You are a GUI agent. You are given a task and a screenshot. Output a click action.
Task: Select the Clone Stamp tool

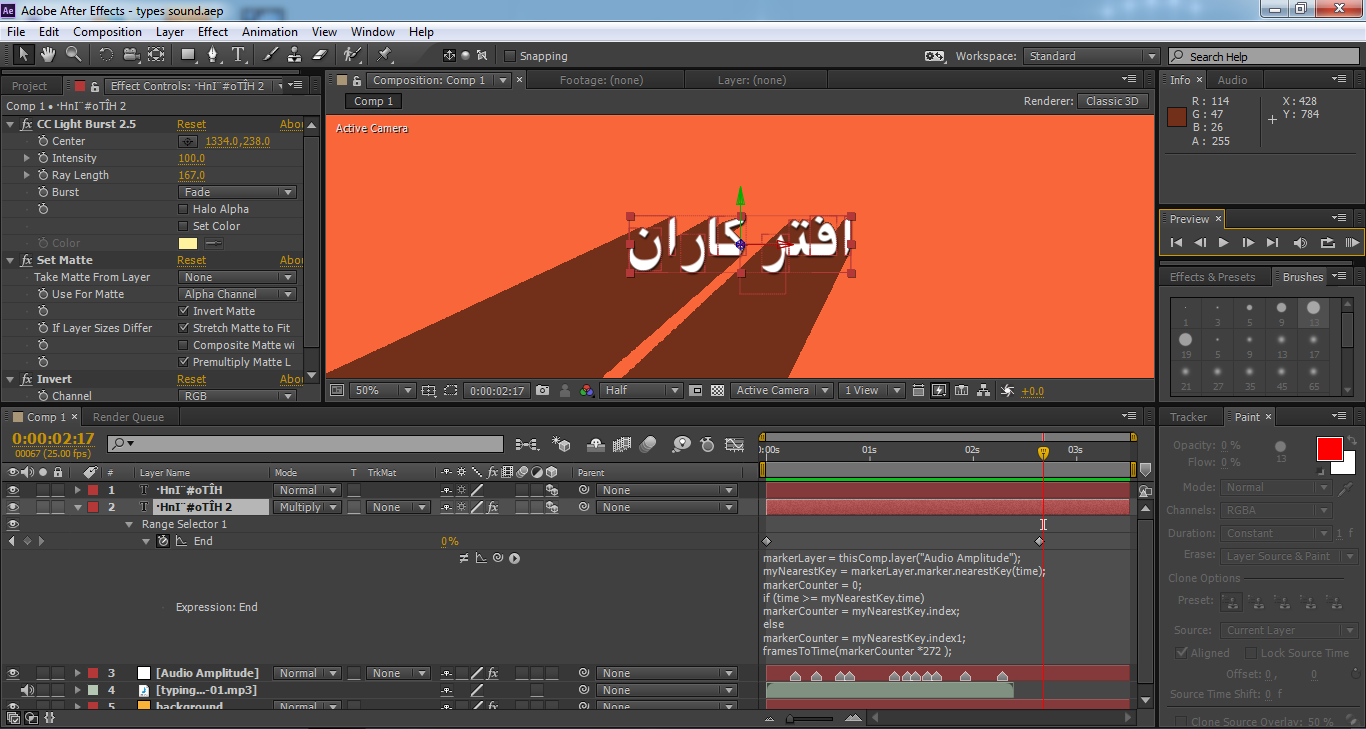295,55
